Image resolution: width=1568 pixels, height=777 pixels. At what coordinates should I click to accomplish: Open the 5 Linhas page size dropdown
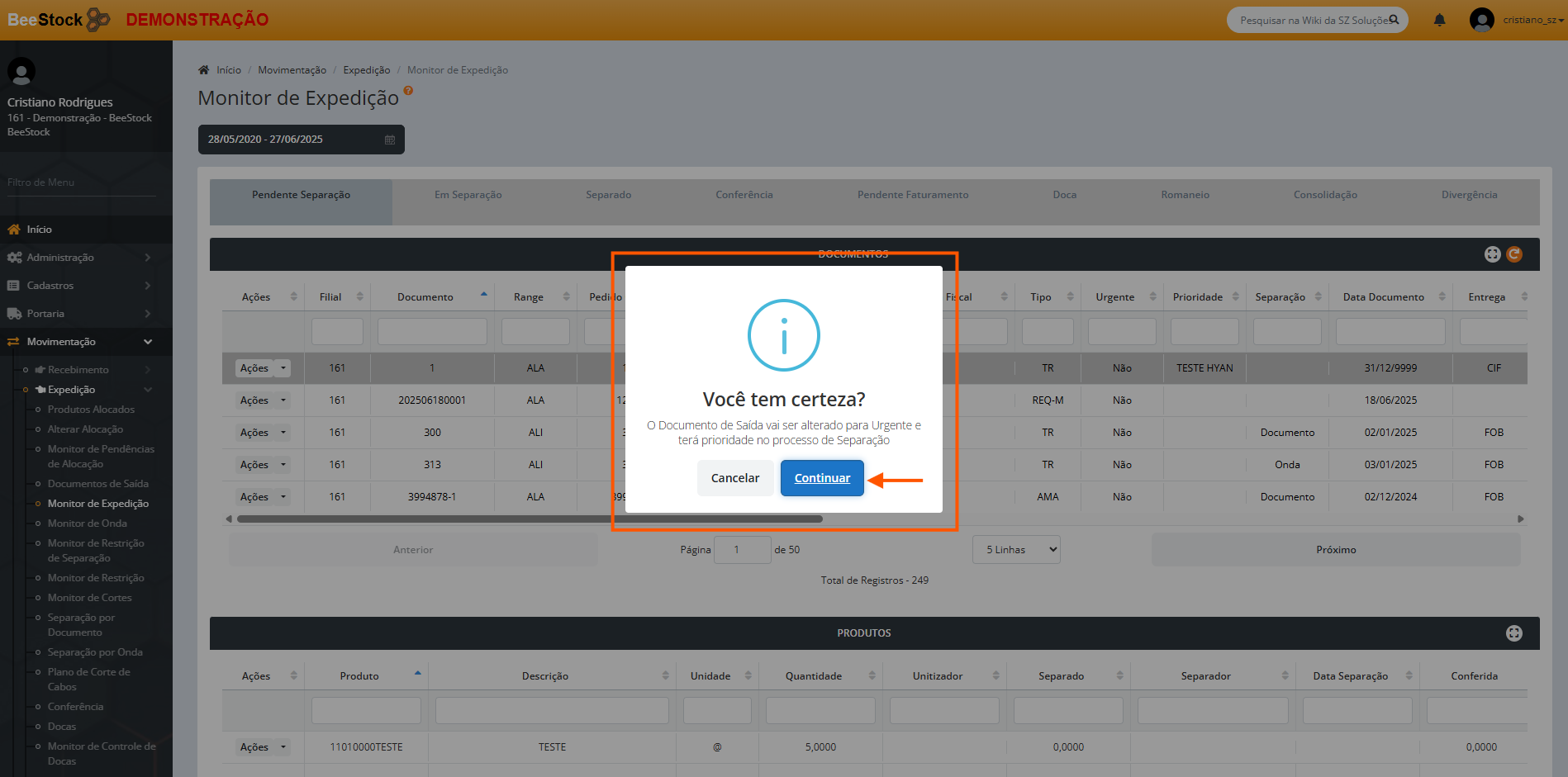click(1021, 550)
